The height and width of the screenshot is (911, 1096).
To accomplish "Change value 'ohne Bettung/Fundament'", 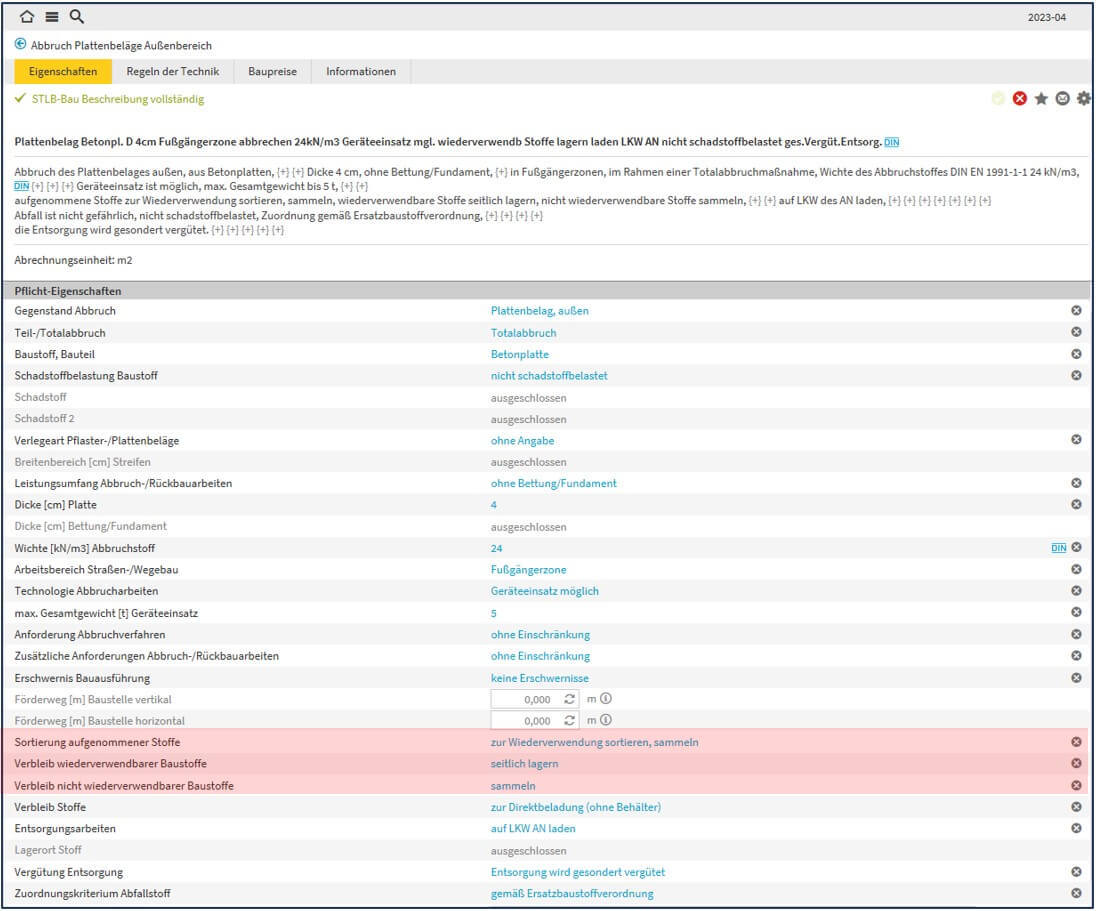I will click(554, 484).
